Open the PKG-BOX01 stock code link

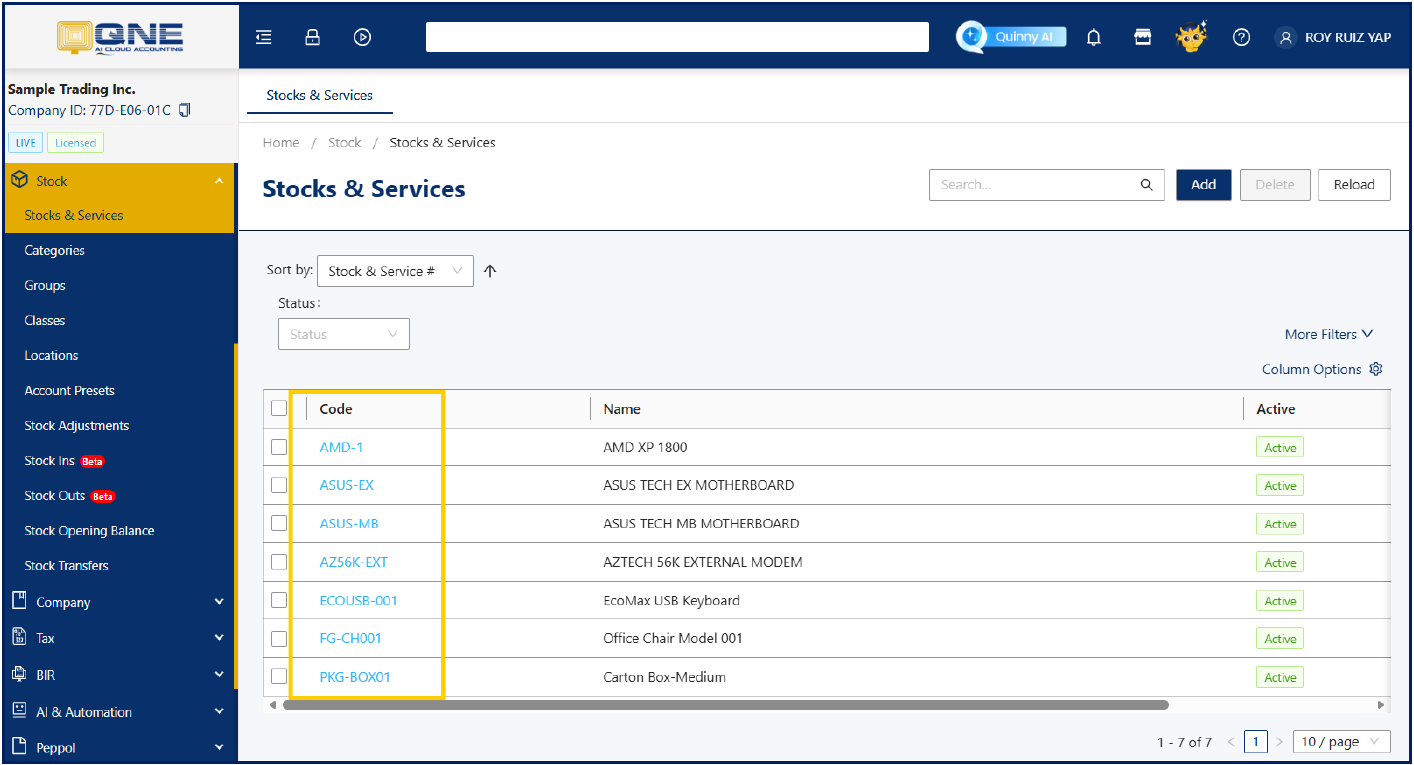[x=355, y=677]
